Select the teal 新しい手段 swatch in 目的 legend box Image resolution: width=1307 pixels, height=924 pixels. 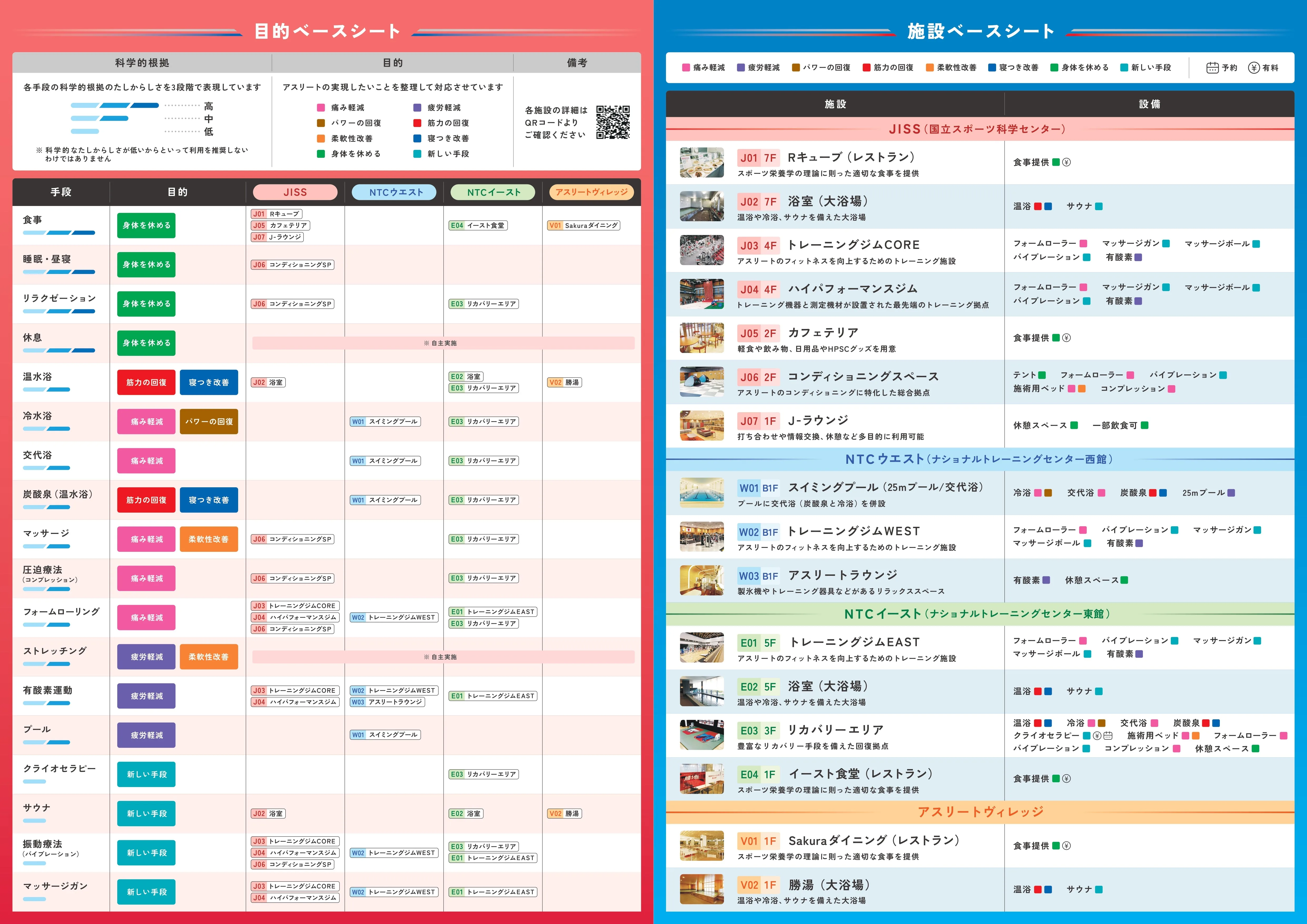pos(417,154)
